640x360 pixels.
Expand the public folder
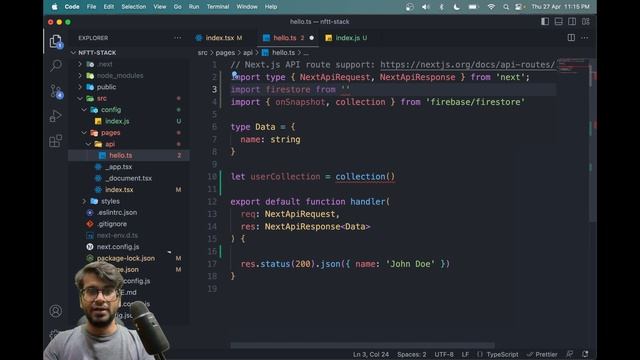pyautogui.click(x=129, y=87)
